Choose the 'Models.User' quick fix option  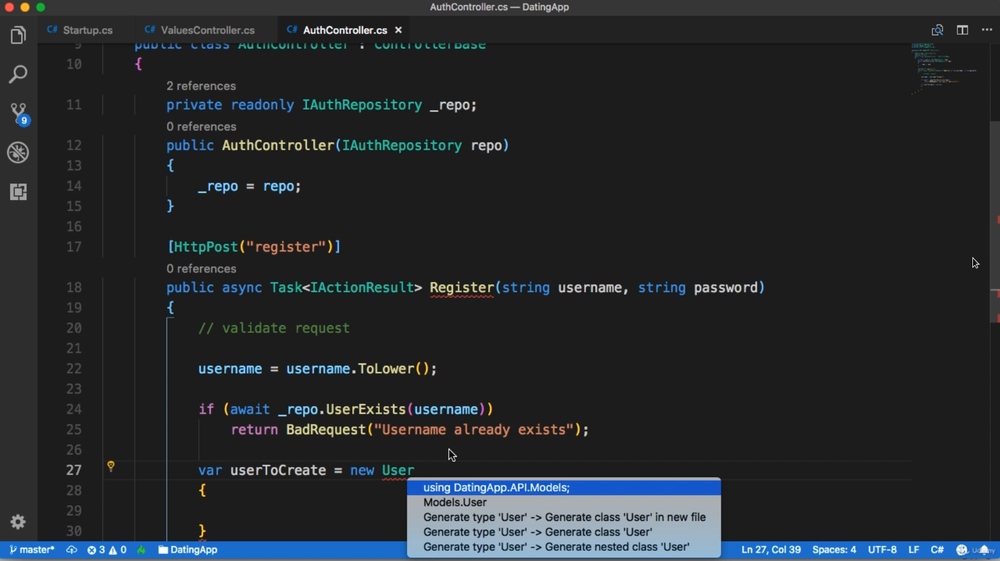(x=564, y=502)
